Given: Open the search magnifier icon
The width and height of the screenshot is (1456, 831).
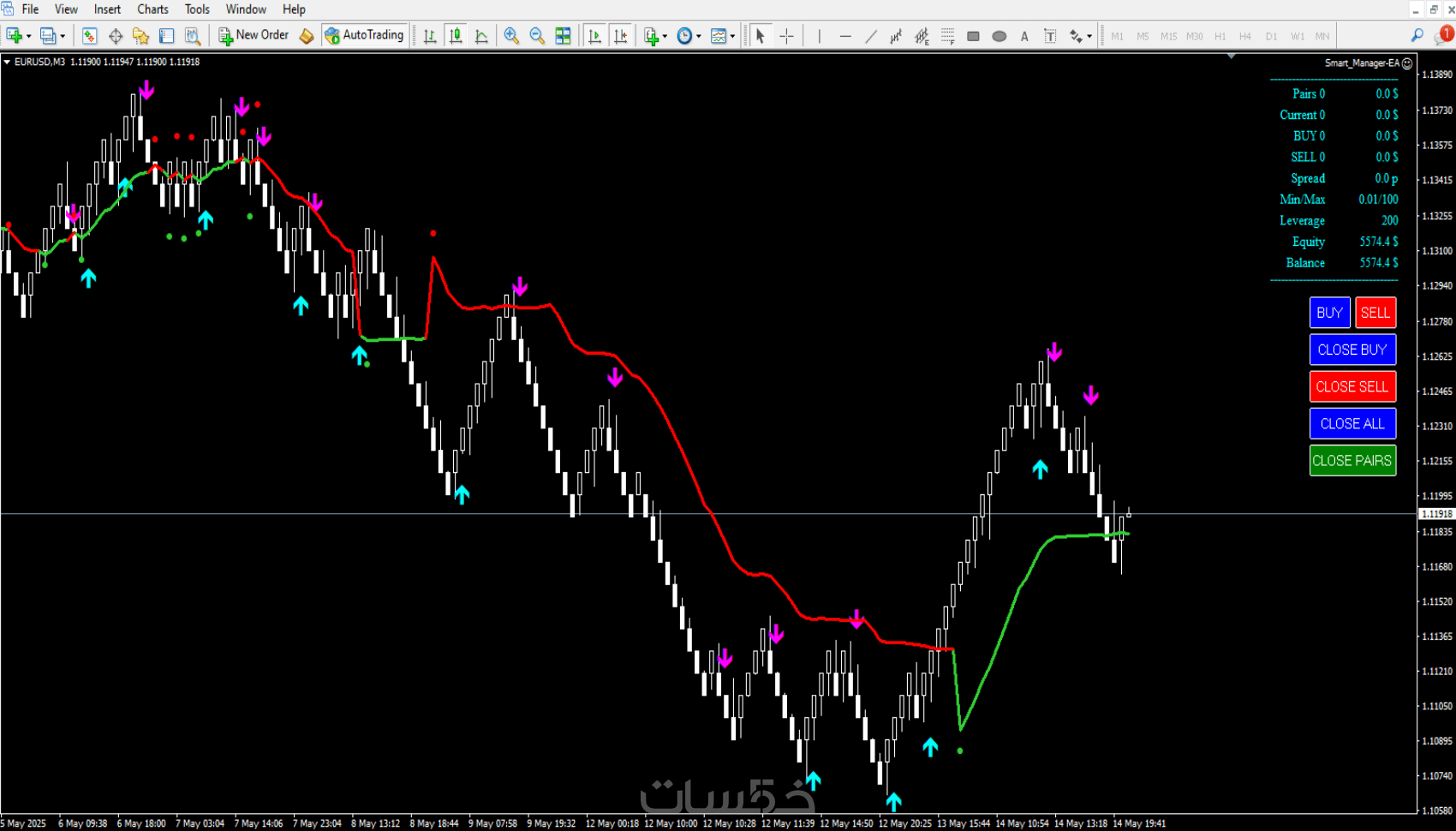Looking at the screenshot, I should click(1417, 35).
